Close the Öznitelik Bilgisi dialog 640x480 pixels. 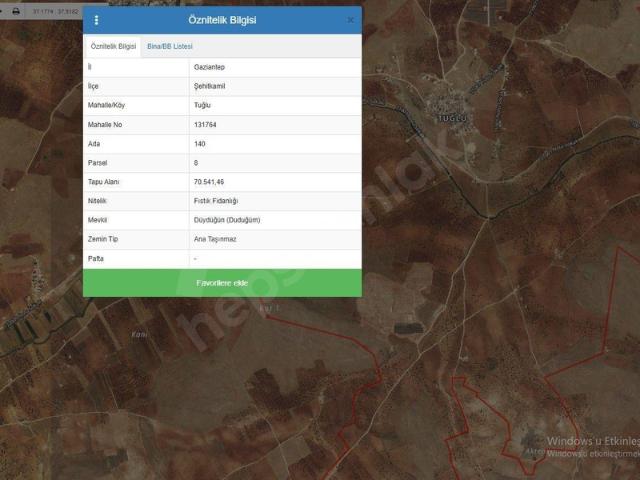pos(350,20)
